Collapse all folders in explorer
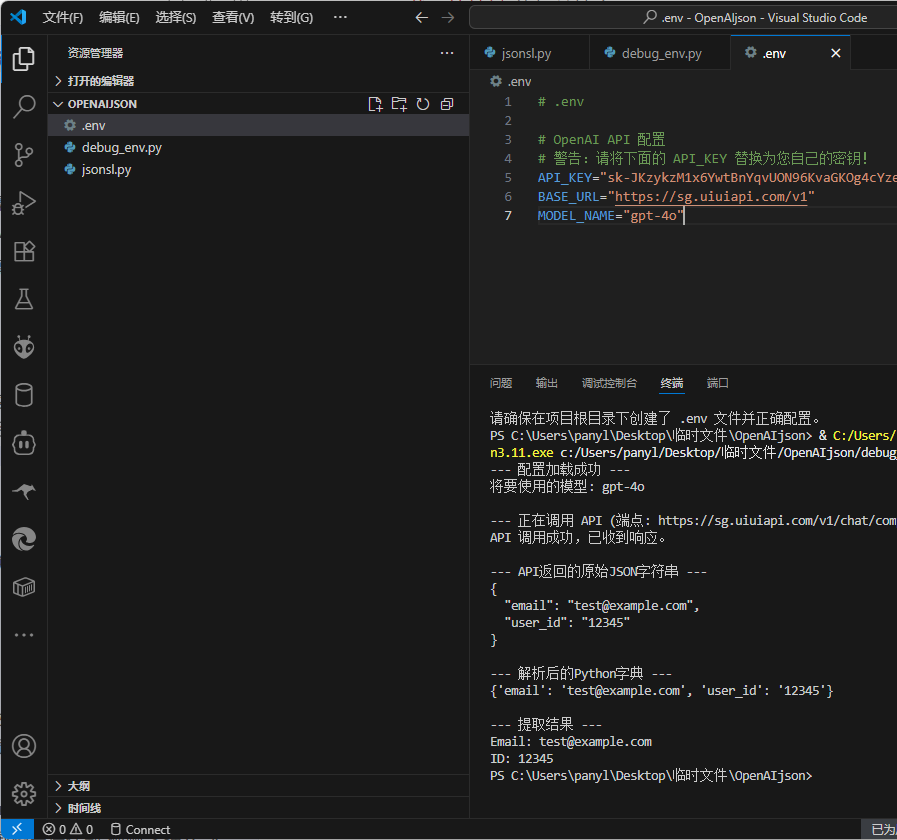Image resolution: width=897 pixels, height=840 pixels. 447,104
